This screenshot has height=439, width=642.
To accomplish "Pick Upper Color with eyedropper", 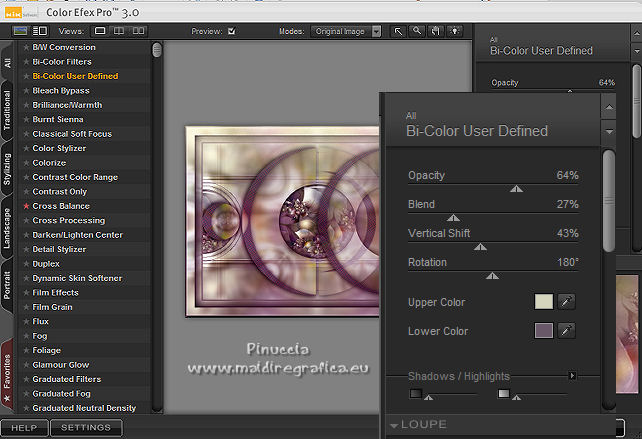I will (566, 302).
